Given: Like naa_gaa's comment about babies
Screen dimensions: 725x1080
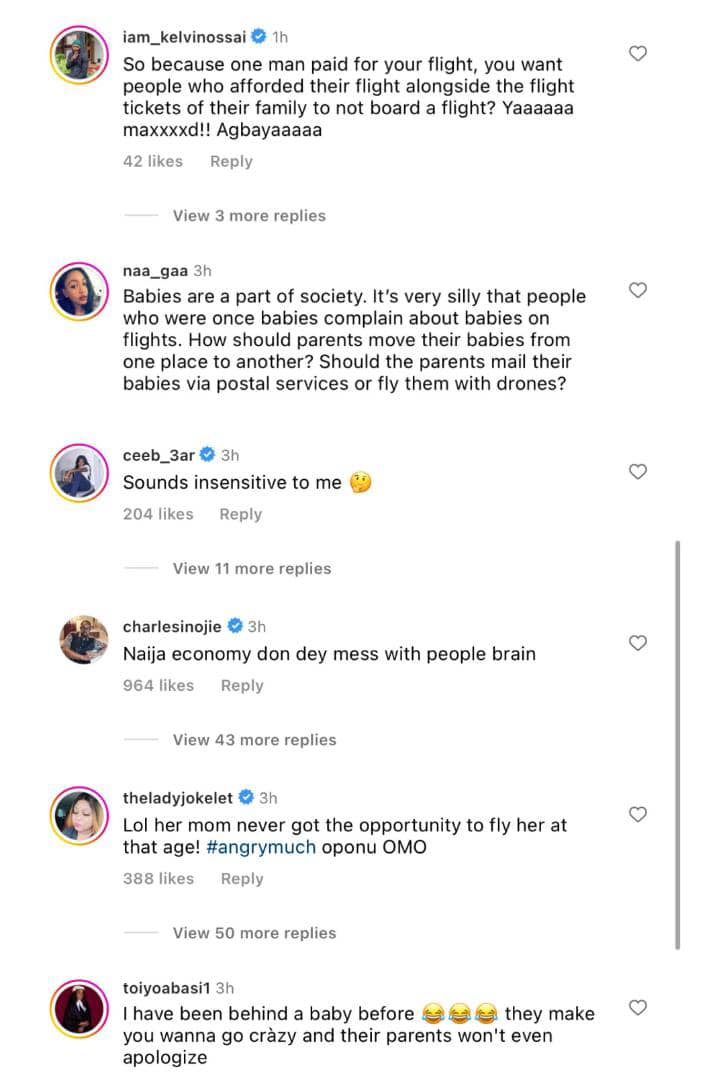Looking at the screenshot, I should [637, 290].
